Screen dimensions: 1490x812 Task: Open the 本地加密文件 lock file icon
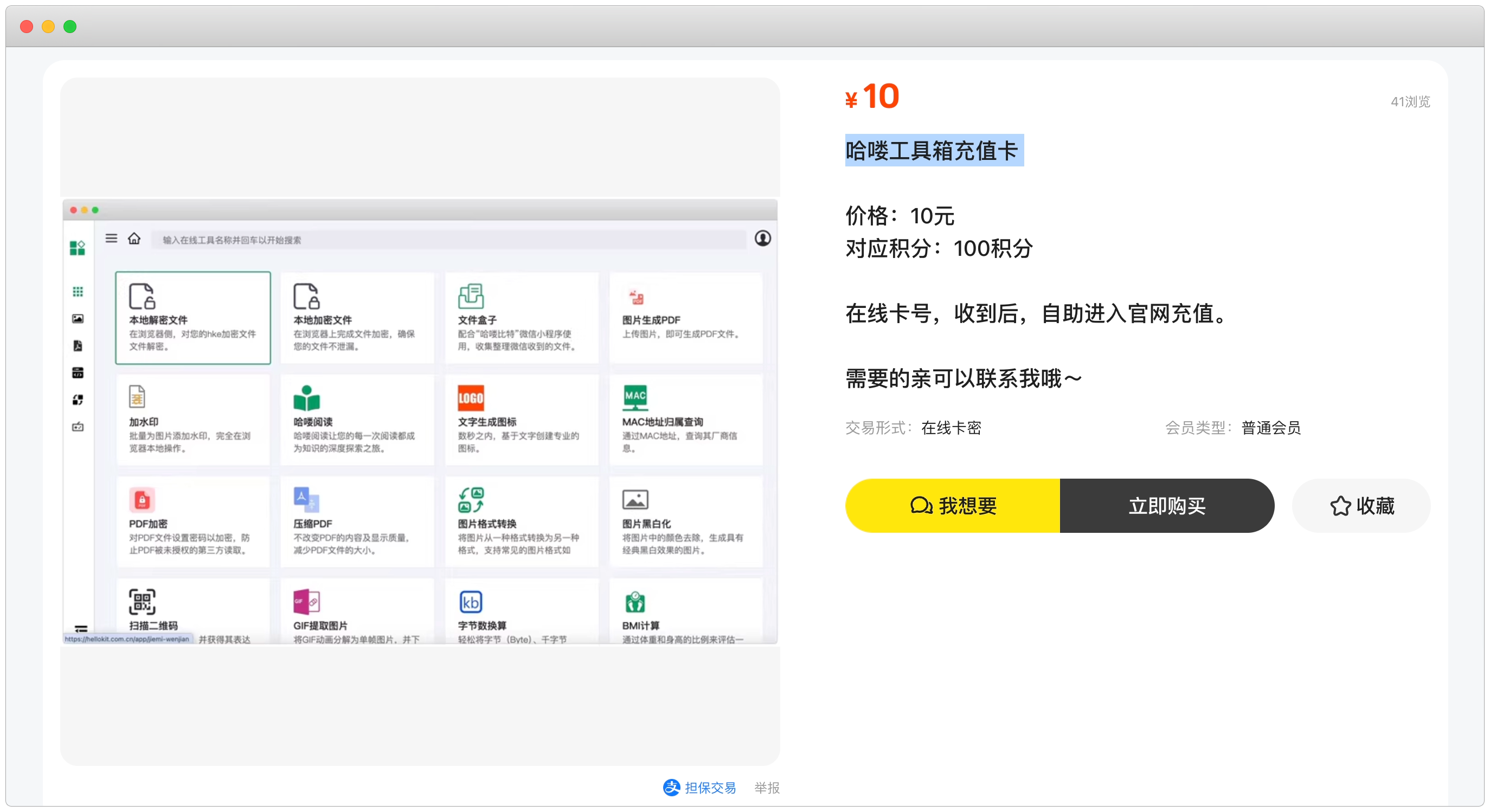(x=306, y=296)
